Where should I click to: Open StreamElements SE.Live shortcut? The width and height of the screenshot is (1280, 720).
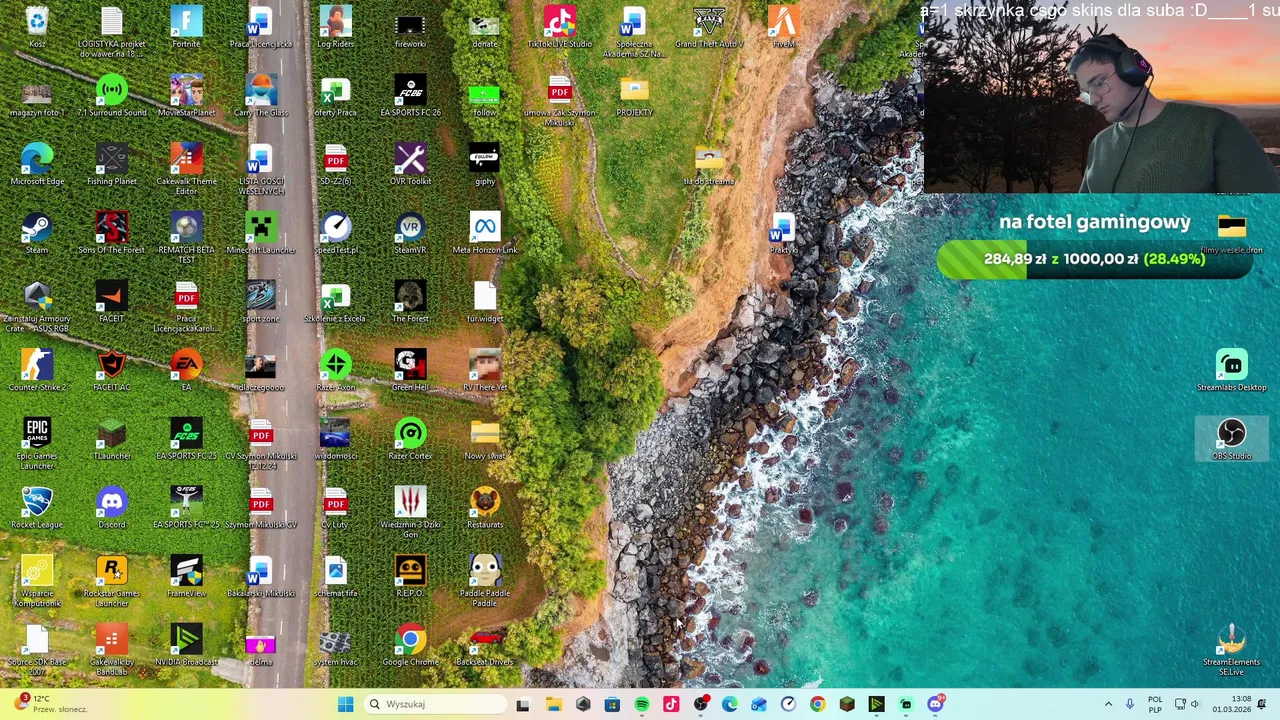(1231, 651)
